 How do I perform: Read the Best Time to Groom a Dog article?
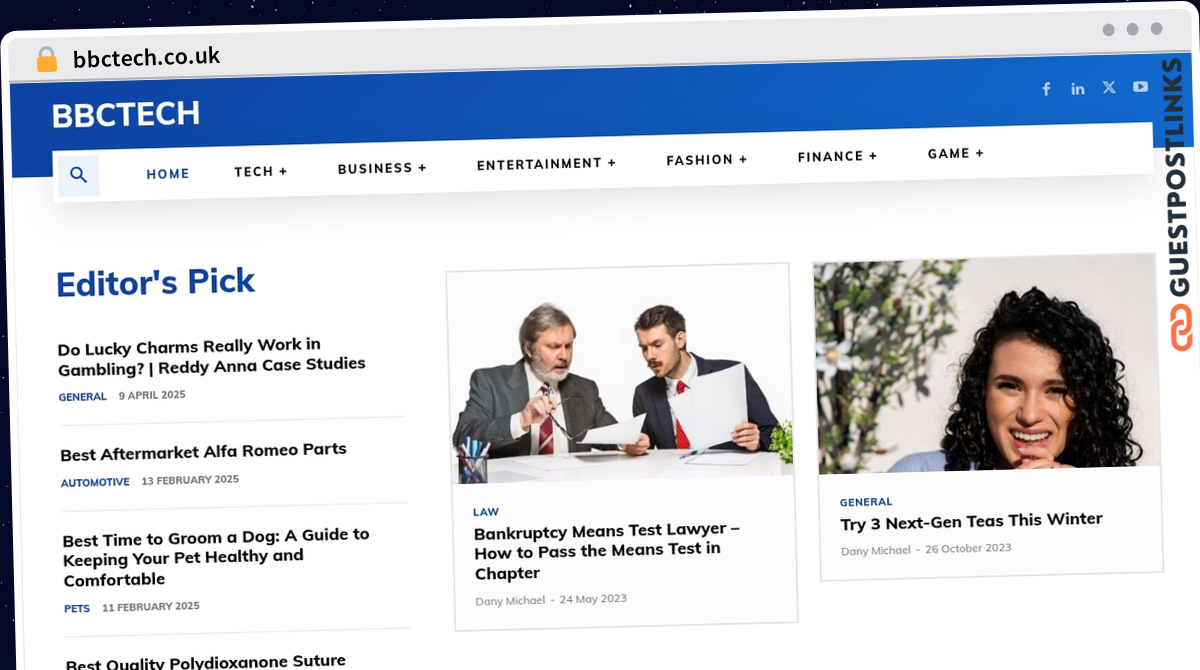(216, 557)
